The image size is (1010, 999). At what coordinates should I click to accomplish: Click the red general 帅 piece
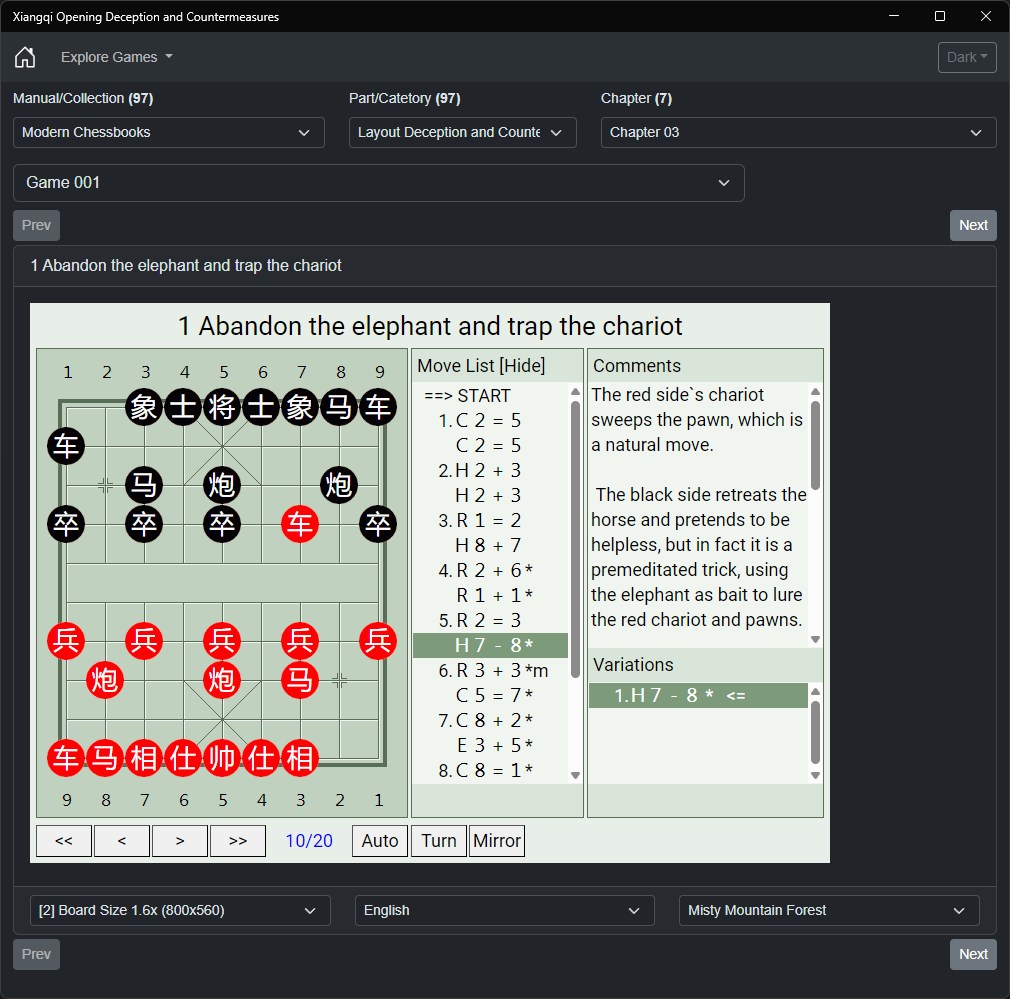(x=222, y=758)
